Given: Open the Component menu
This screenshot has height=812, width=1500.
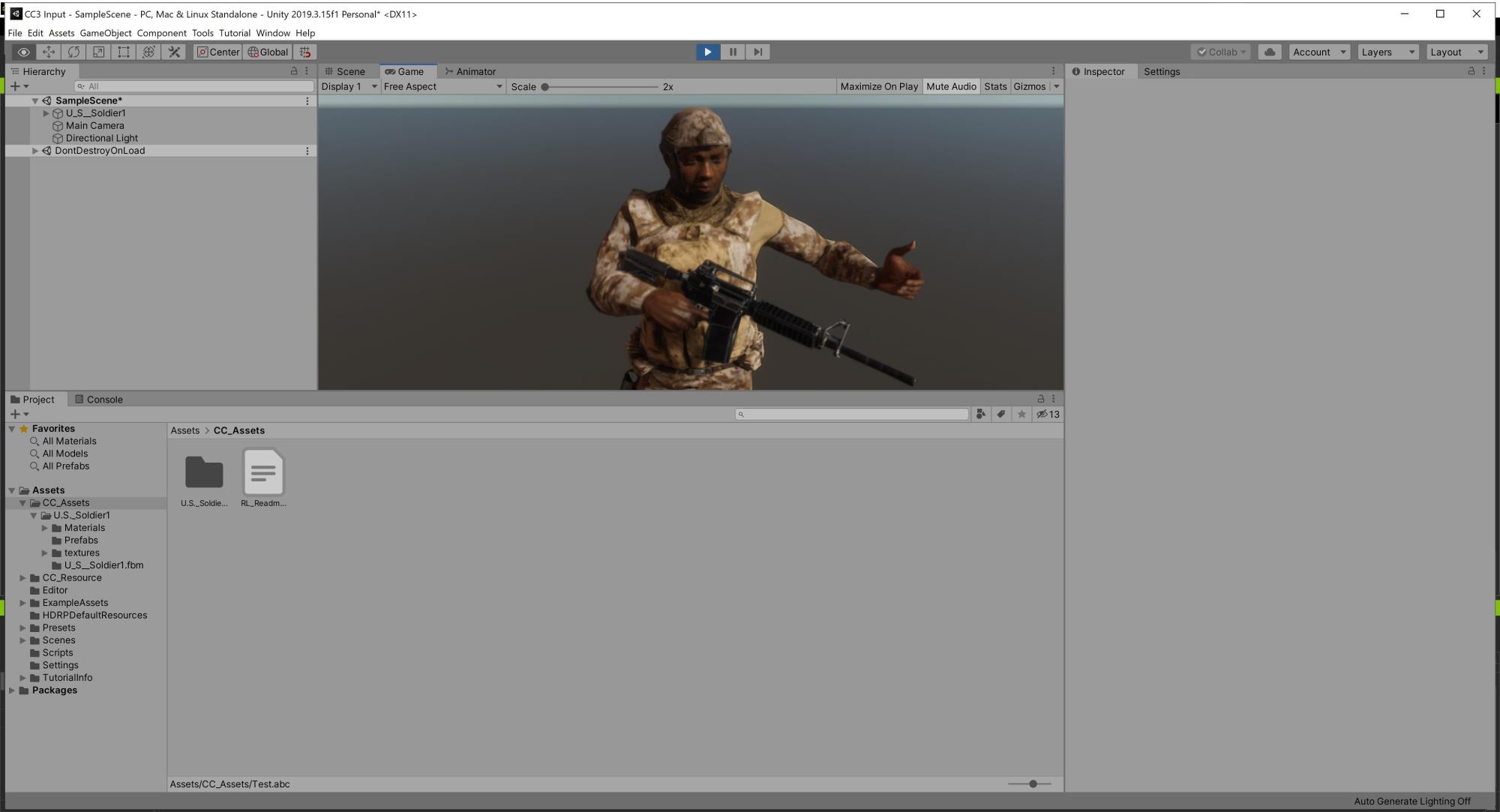Looking at the screenshot, I should (161, 33).
